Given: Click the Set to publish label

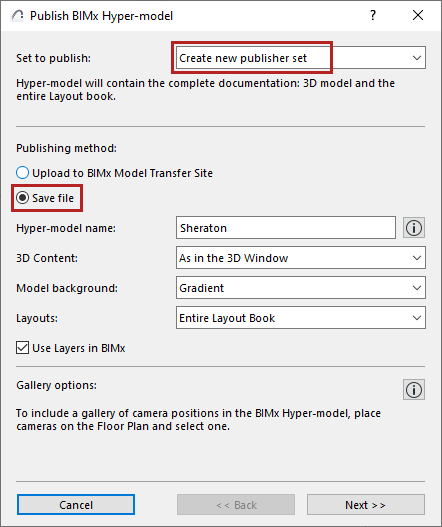Looking at the screenshot, I should (x=53, y=58).
